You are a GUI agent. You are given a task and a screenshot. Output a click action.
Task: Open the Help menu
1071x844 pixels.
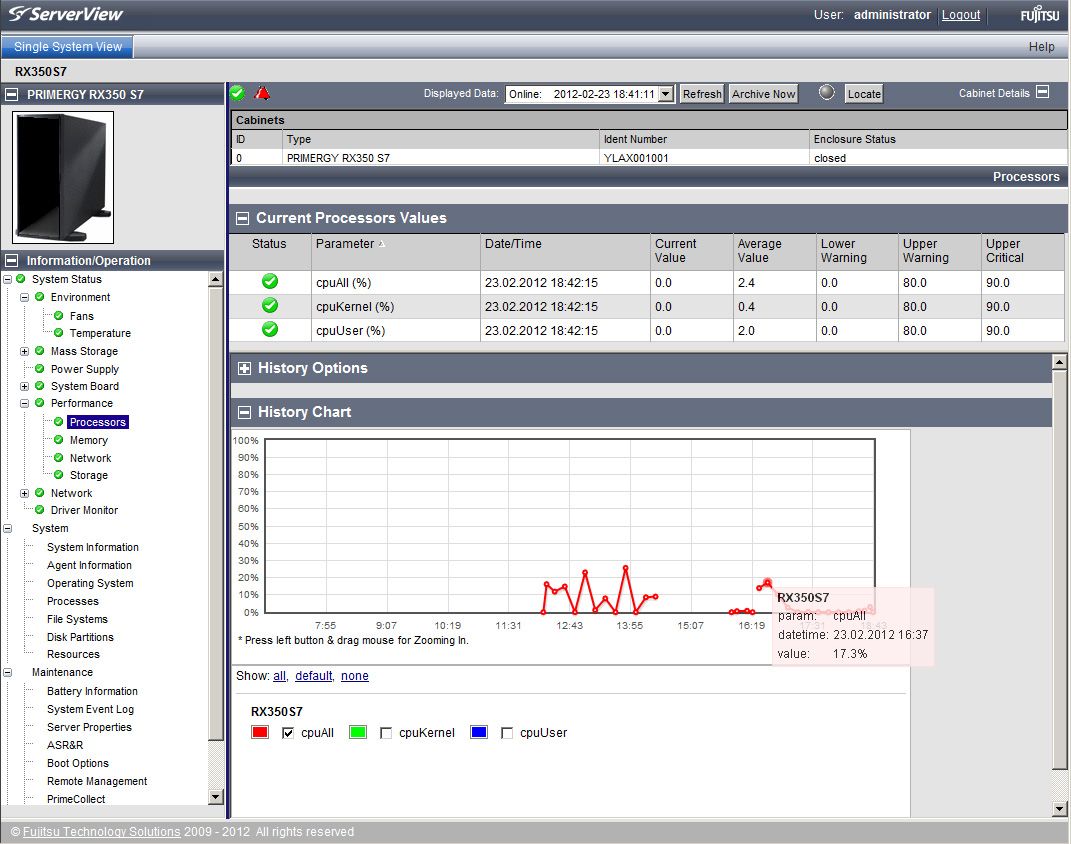(1041, 46)
